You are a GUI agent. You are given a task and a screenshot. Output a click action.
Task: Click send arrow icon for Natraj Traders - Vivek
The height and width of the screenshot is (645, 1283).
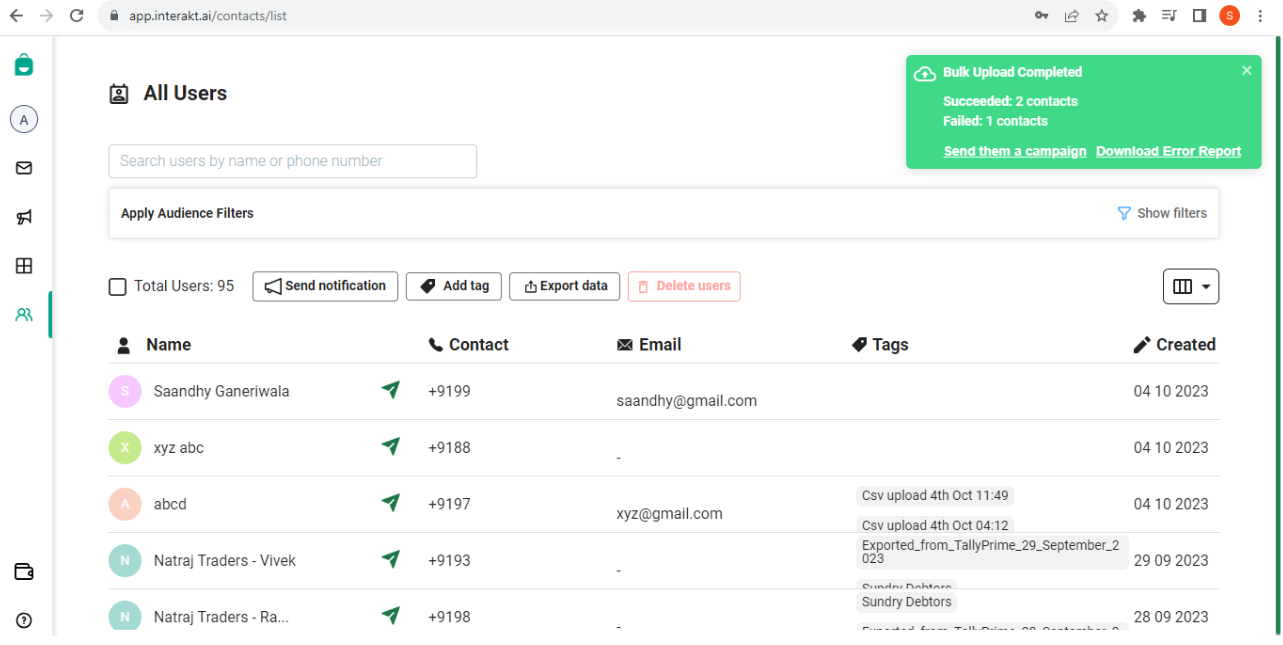(391, 559)
